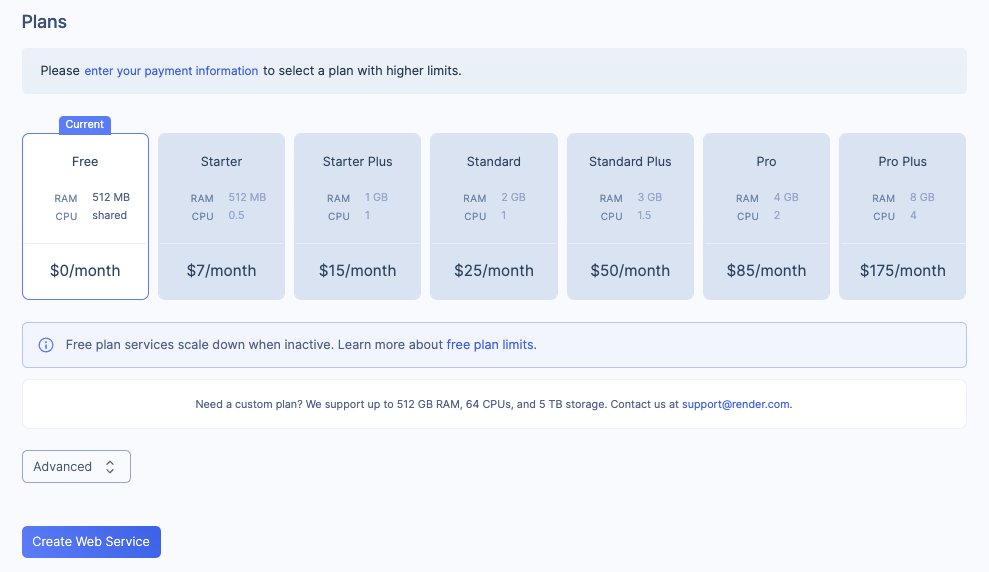The height and width of the screenshot is (572, 989).
Task: Click the Plans section heading
Action: (x=44, y=21)
